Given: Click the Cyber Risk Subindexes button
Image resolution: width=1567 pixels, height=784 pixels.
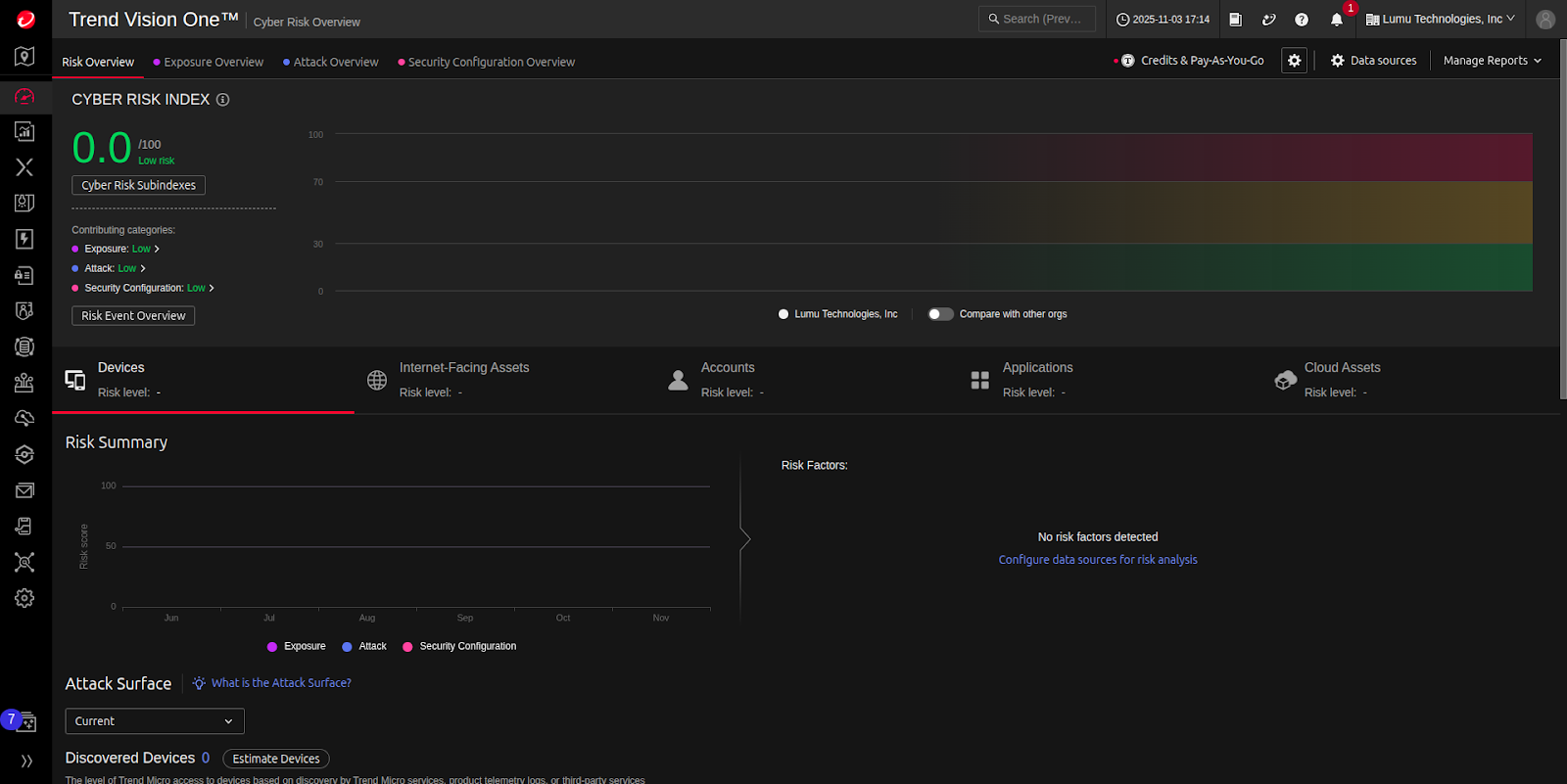Looking at the screenshot, I should click(x=138, y=185).
